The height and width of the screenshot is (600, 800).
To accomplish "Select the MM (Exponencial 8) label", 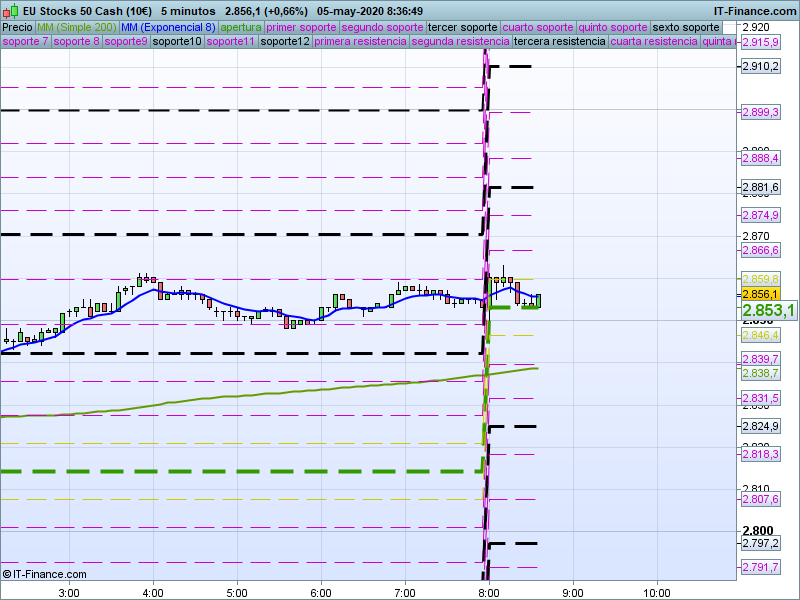I will click(168, 28).
